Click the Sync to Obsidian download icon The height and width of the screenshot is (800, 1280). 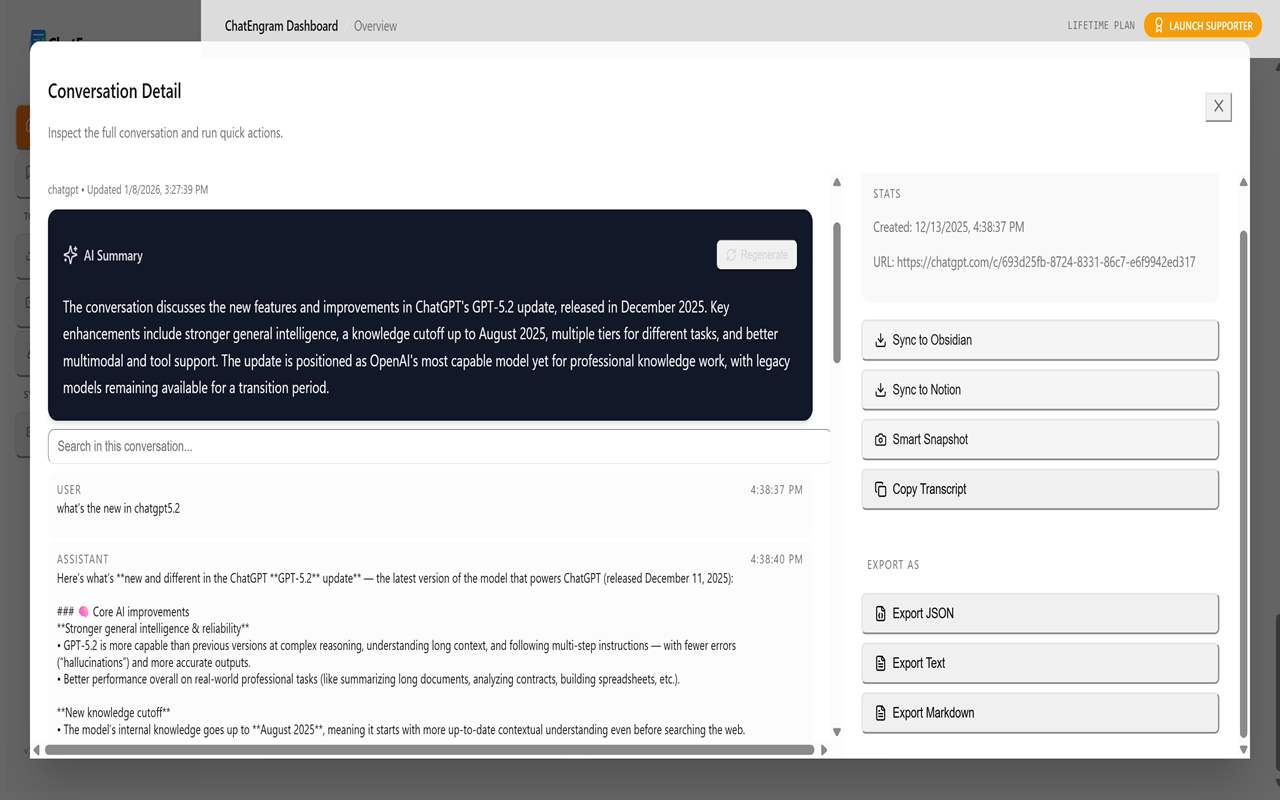coord(880,340)
